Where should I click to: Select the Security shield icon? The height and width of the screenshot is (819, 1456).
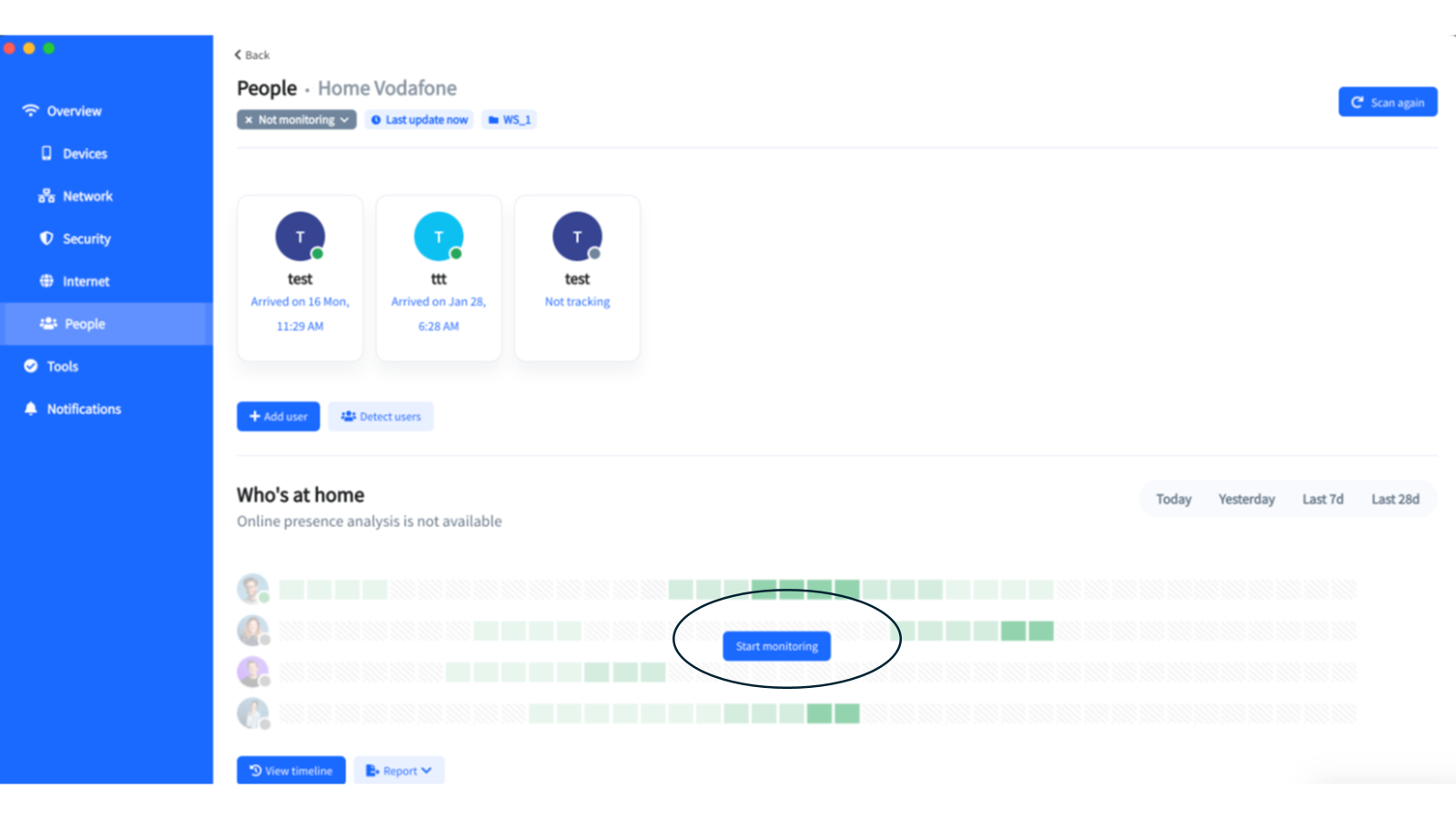(46, 238)
